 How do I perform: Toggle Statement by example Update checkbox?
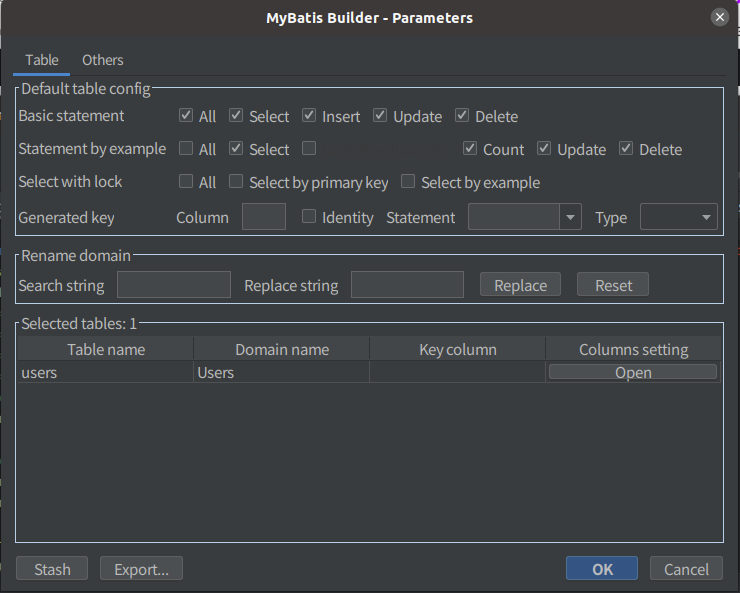(544, 149)
